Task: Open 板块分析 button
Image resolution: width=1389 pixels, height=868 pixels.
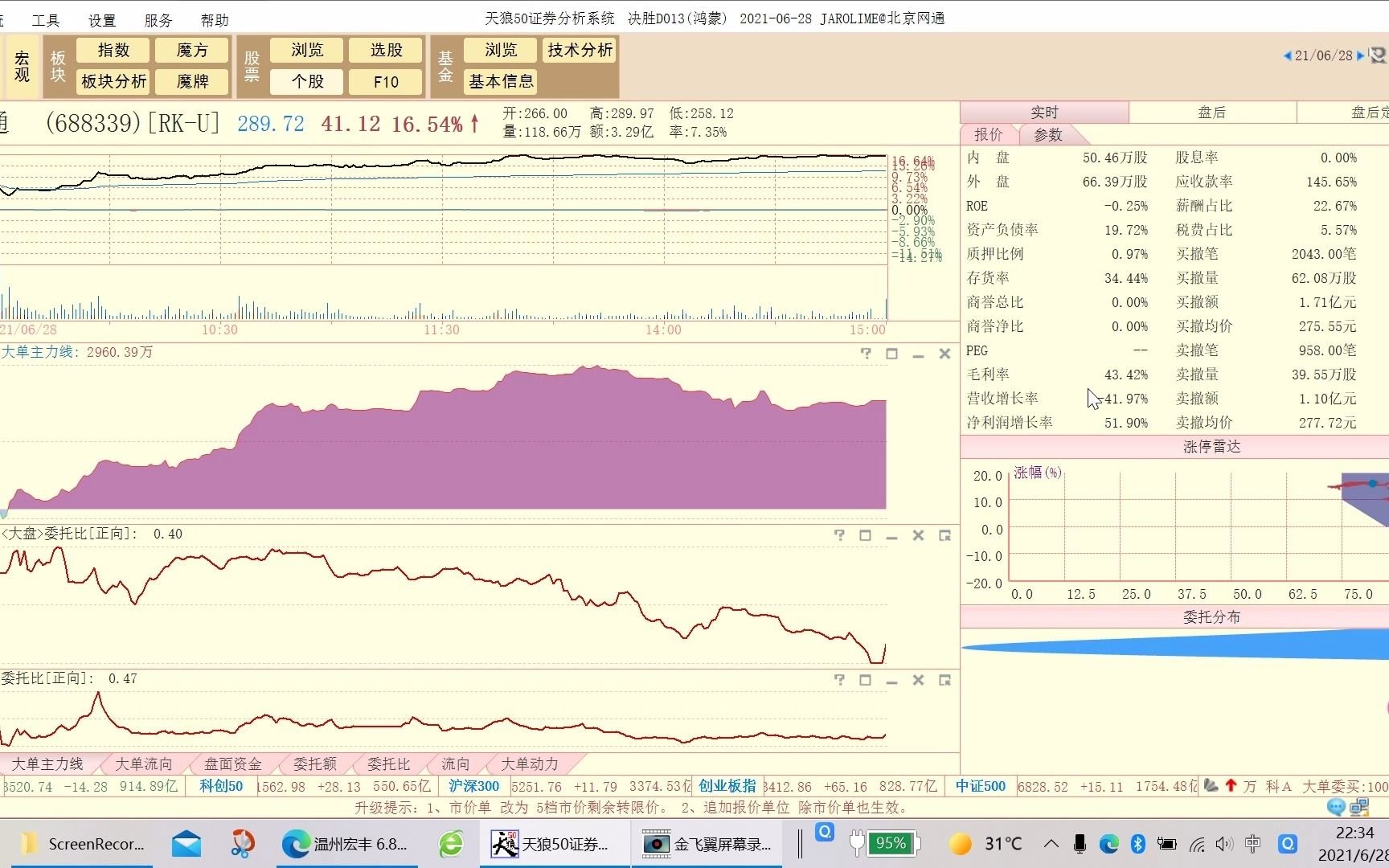Action: click(x=113, y=81)
